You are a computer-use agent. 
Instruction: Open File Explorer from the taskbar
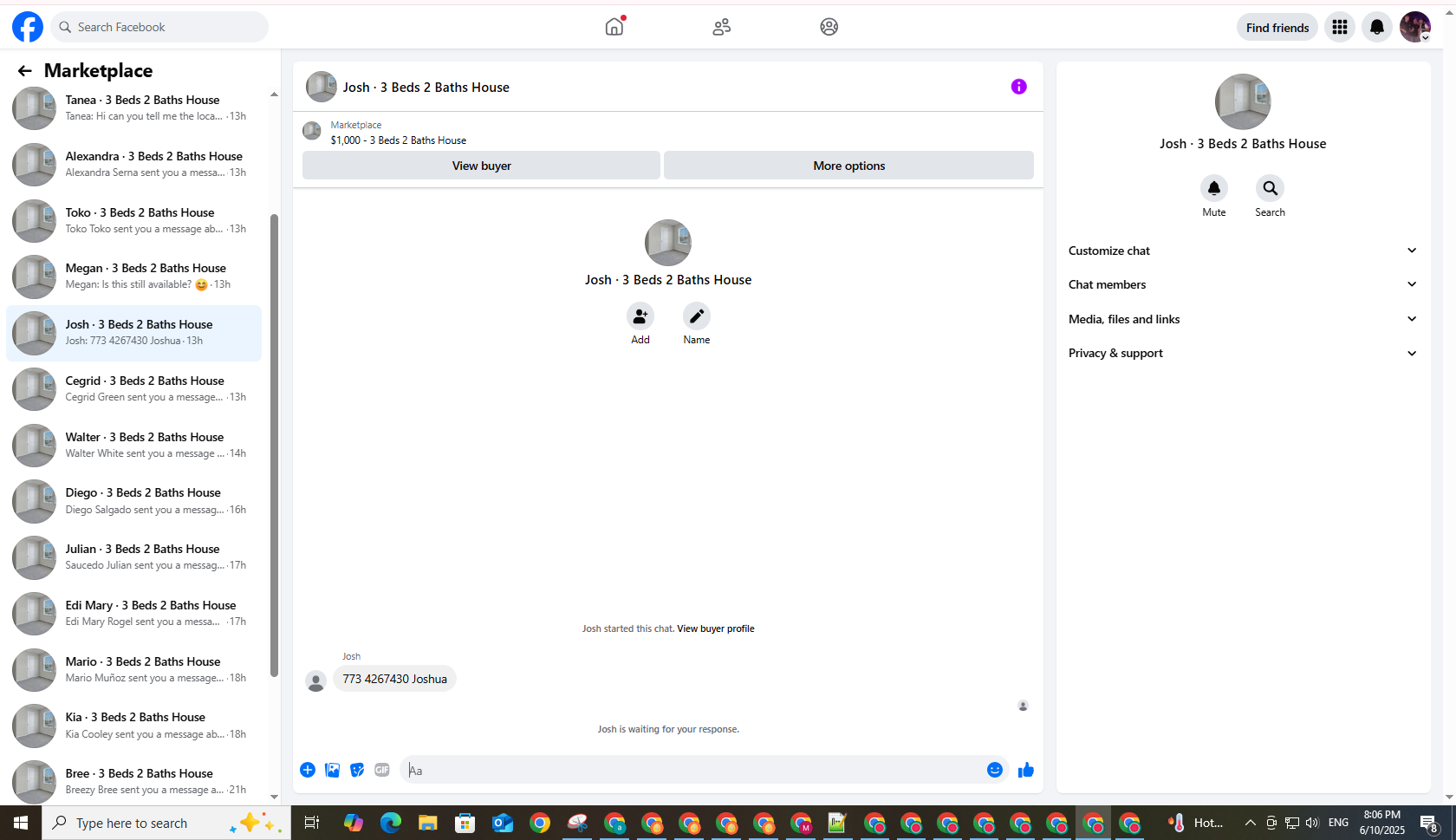click(x=428, y=823)
